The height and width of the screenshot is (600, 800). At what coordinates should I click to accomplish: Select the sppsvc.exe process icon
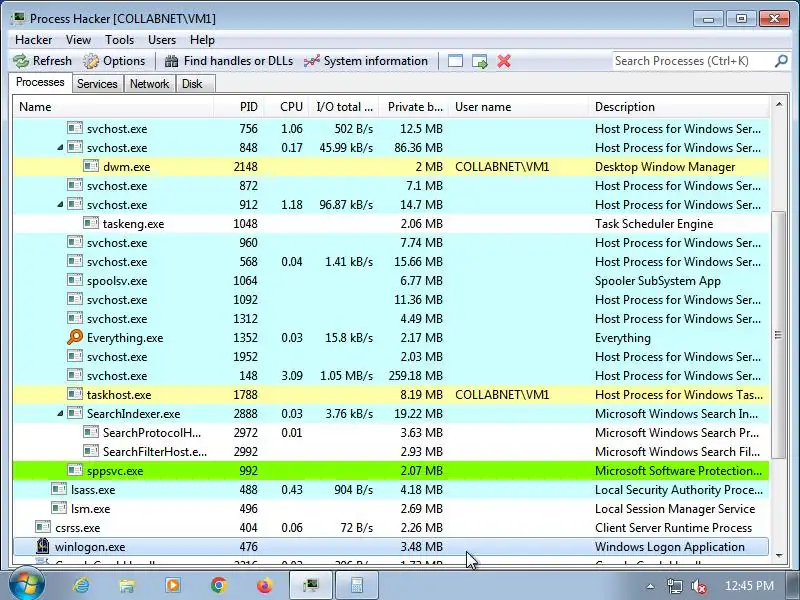pyautogui.click(x=74, y=470)
